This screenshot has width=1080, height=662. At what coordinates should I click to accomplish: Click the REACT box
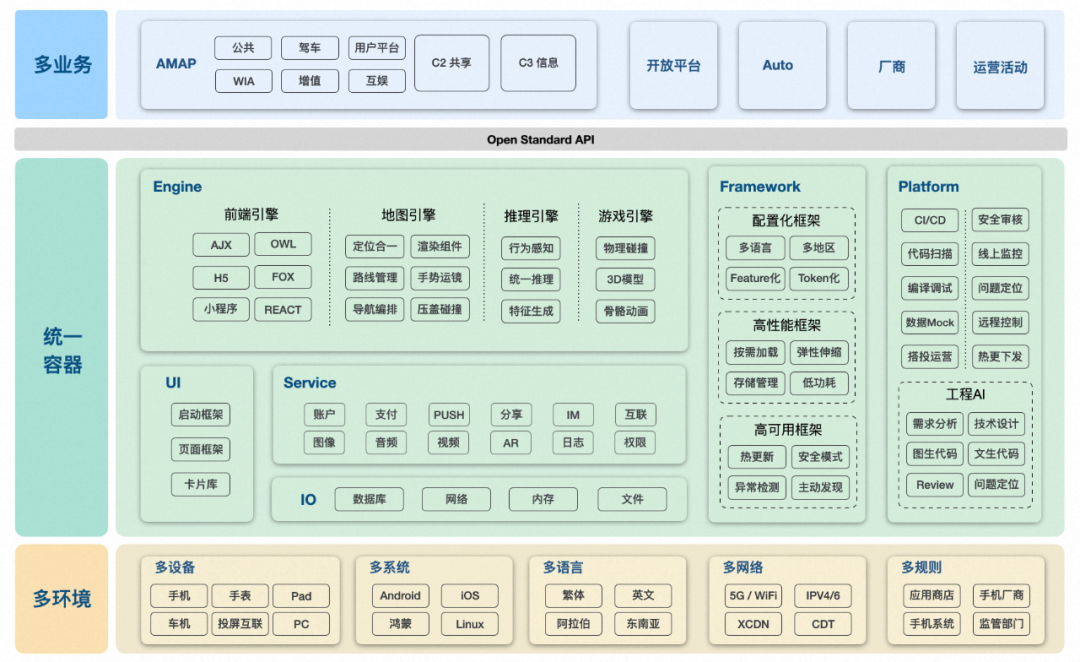(282, 310)
